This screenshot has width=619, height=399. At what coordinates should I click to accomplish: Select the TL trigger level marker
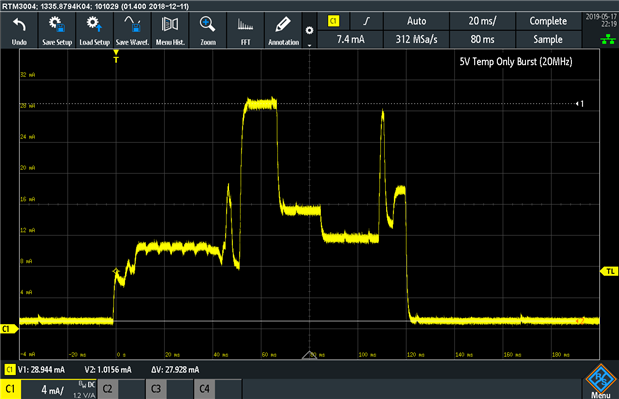point(610,272)
